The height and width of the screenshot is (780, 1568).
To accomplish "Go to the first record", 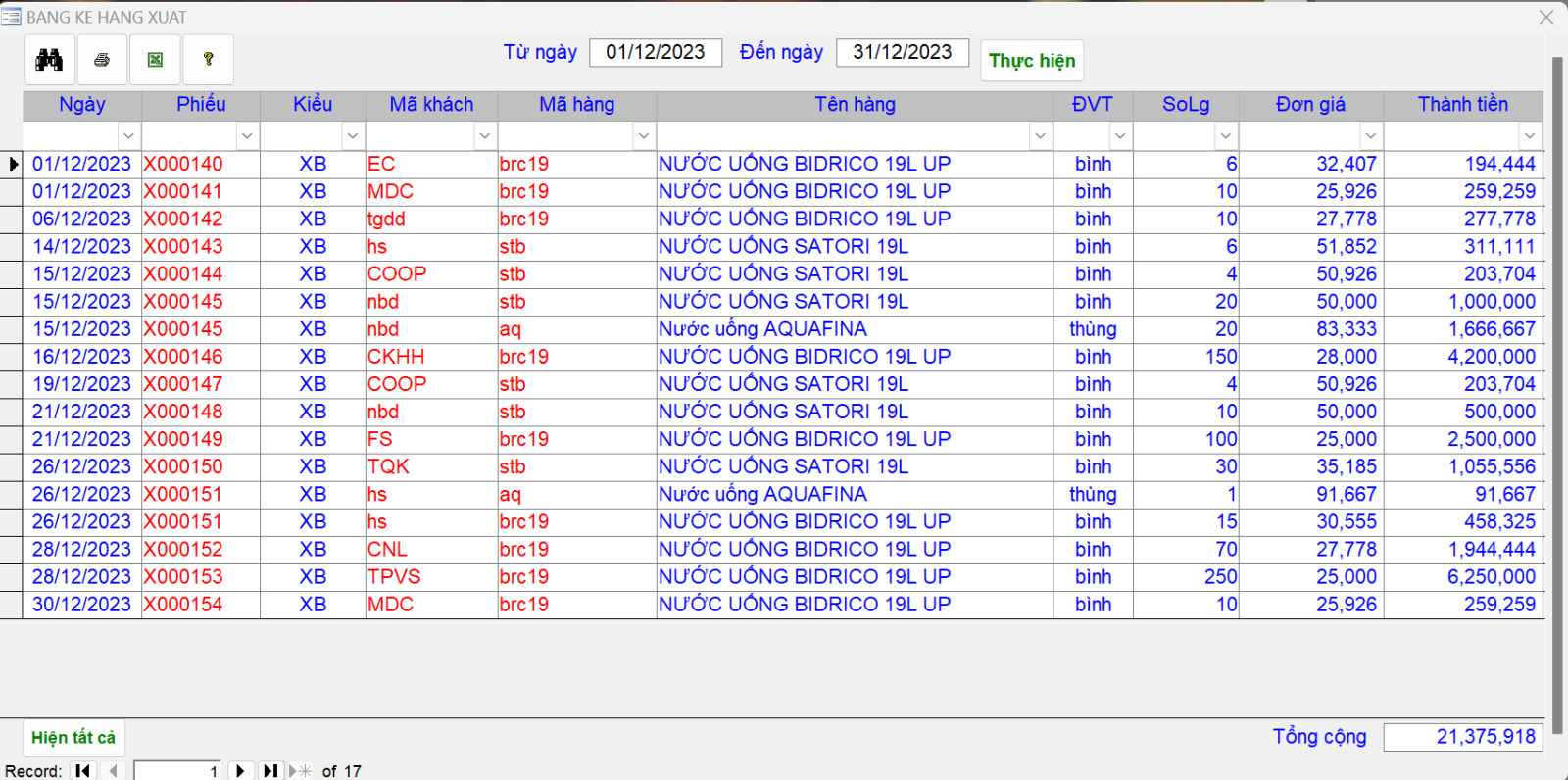I will tap(83, 771).
